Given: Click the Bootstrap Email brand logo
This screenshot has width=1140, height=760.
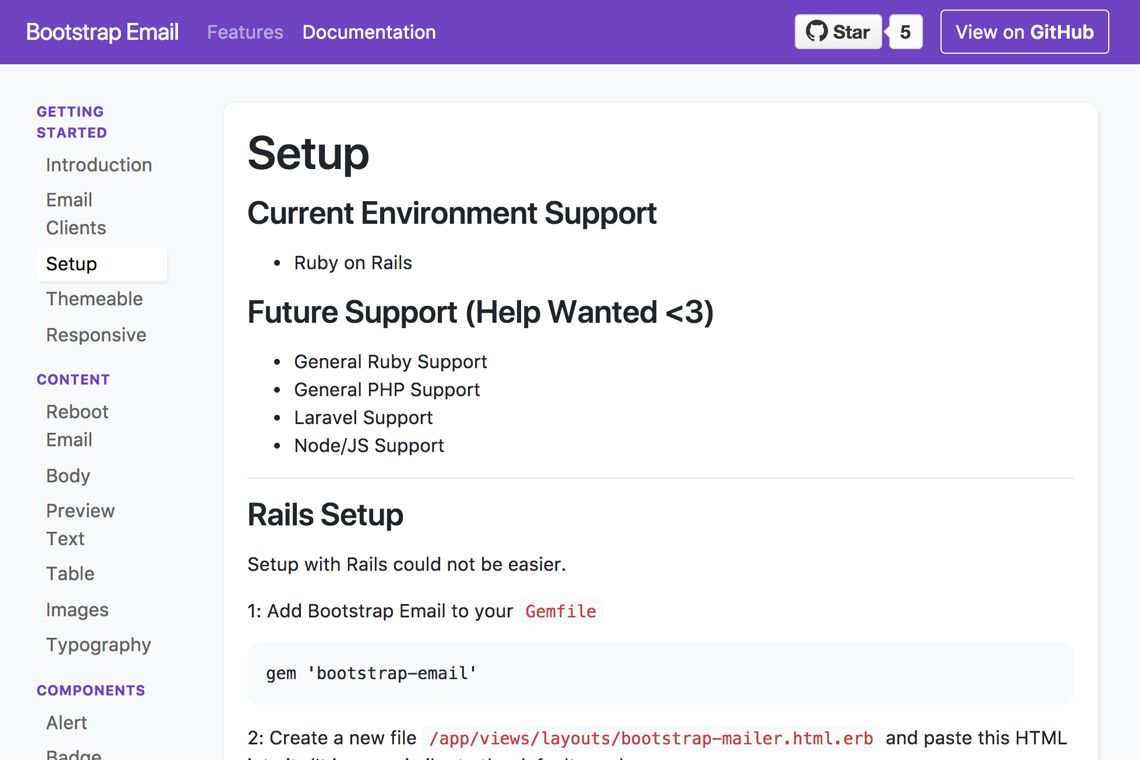Looking at the screenshot, I should pyautogui.click(x=102, y=31).
